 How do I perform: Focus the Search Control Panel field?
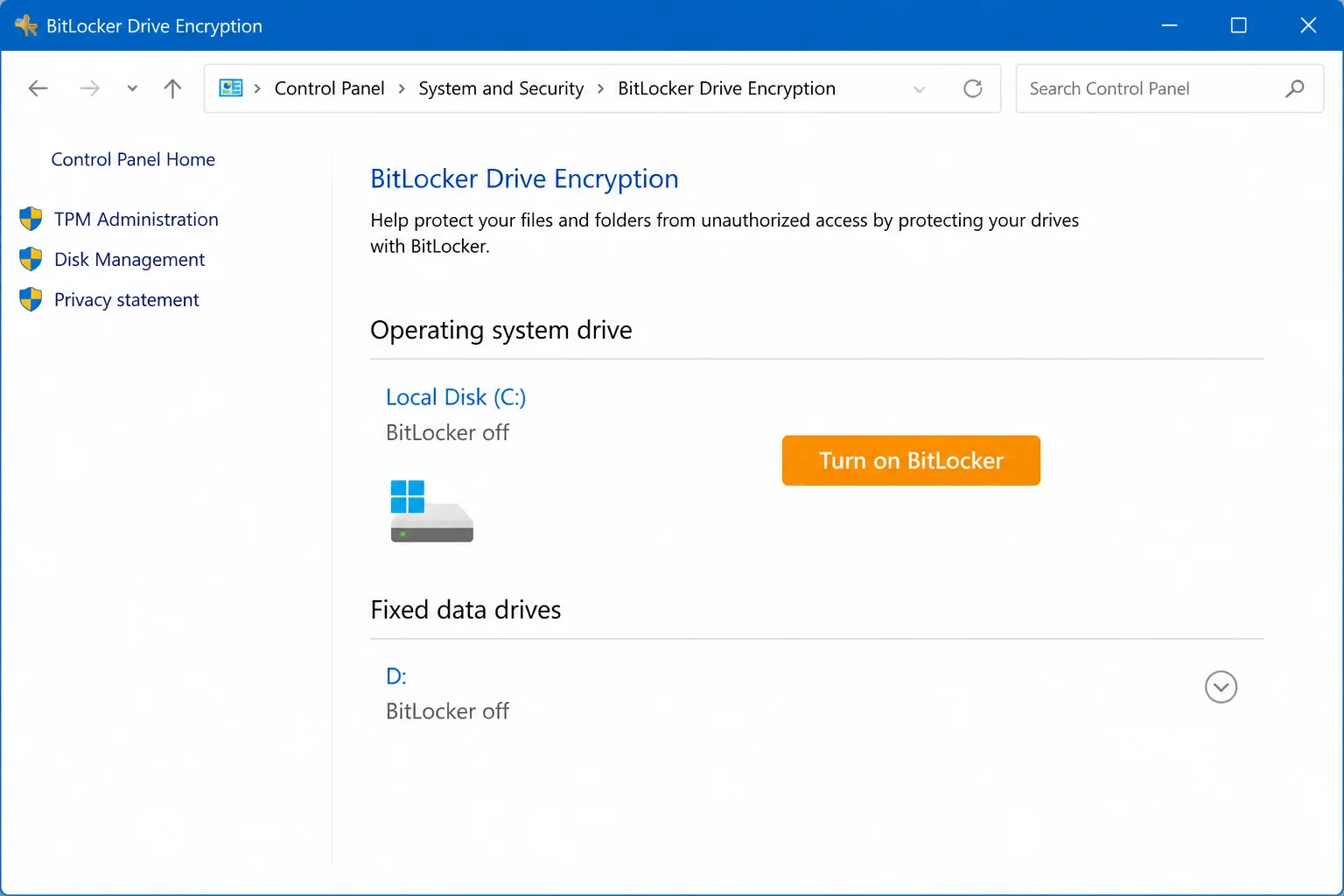pos(1169,88)
